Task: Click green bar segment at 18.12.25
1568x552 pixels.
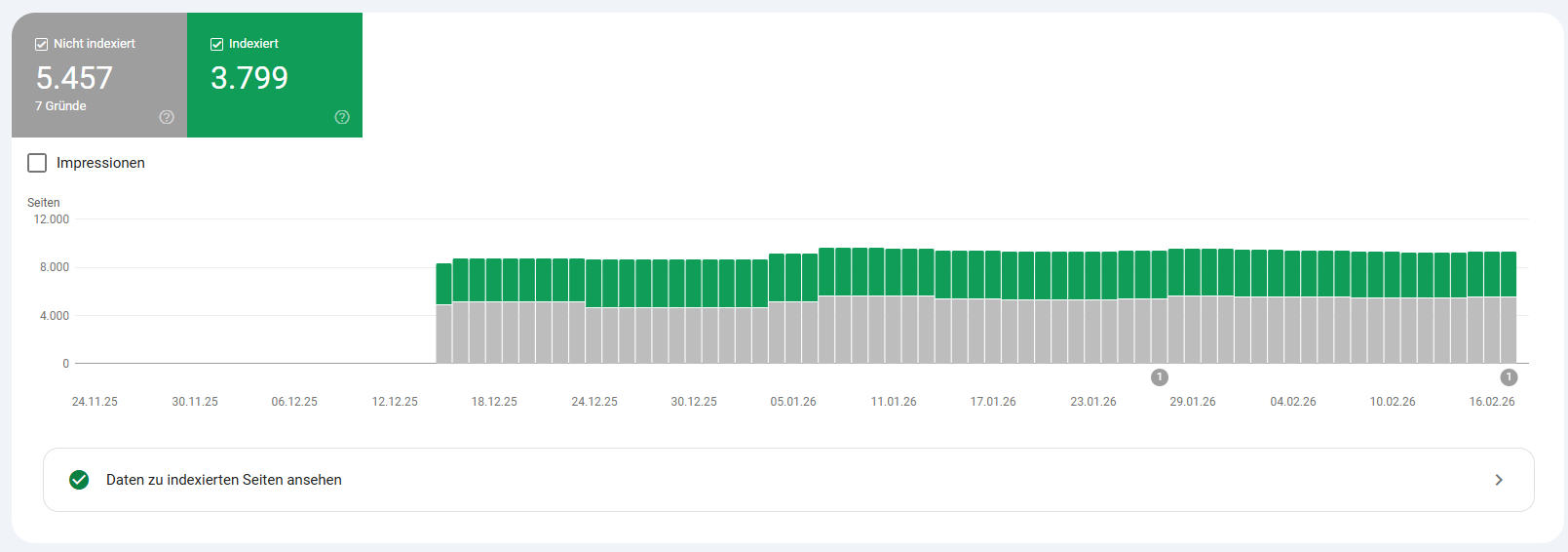Action: (x=494, y=280)
